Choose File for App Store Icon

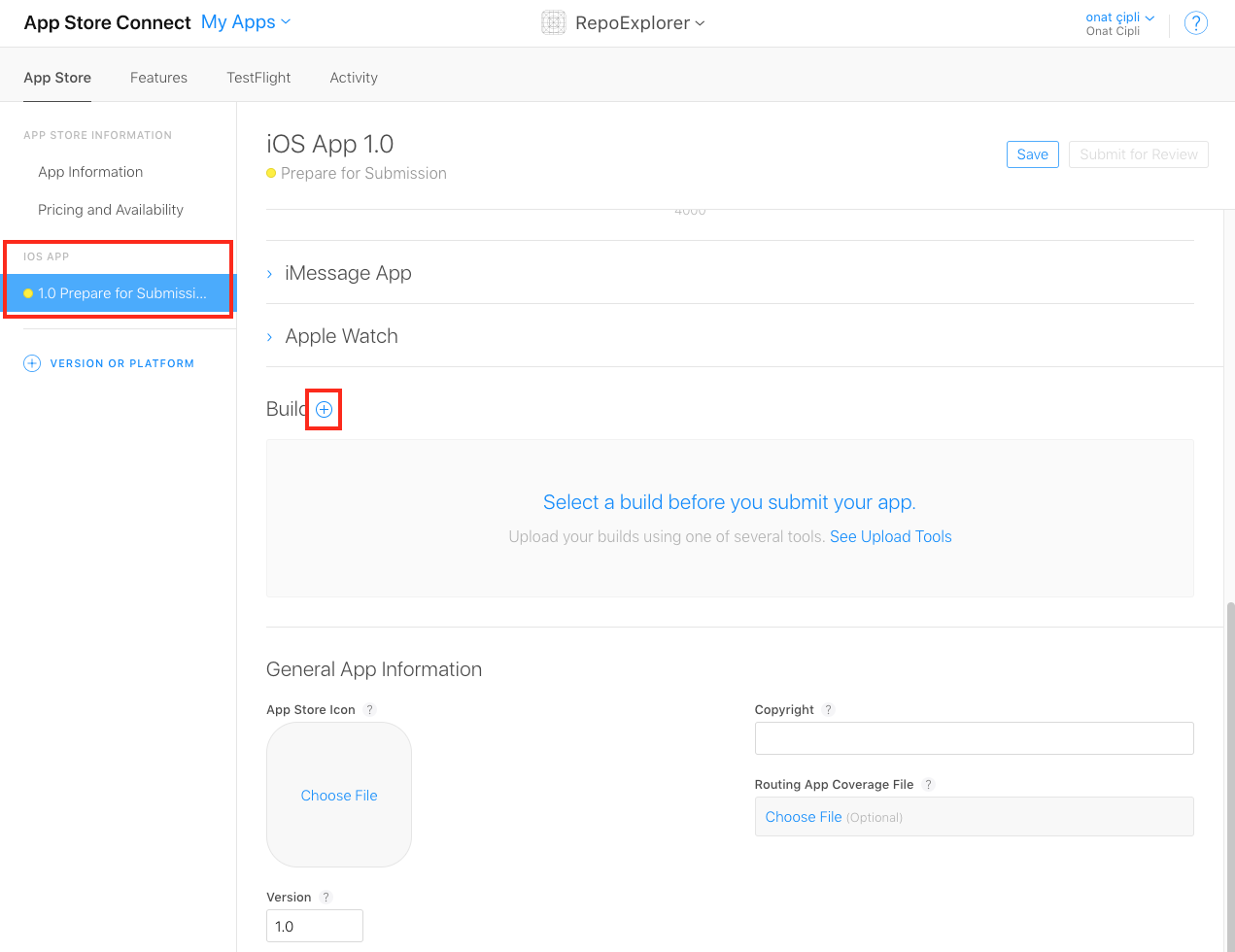tap(339, 796)
